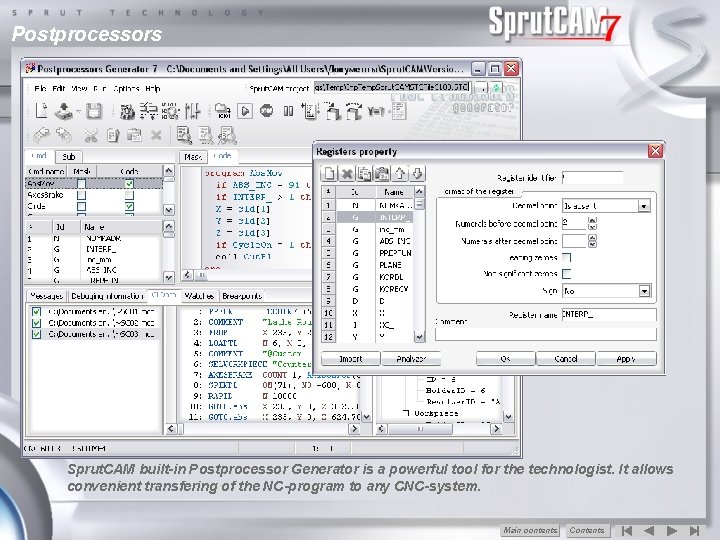Viewport: 720px width, 540px height.
Task: Increase numerals before decimal point
Action: pos(592,220)
